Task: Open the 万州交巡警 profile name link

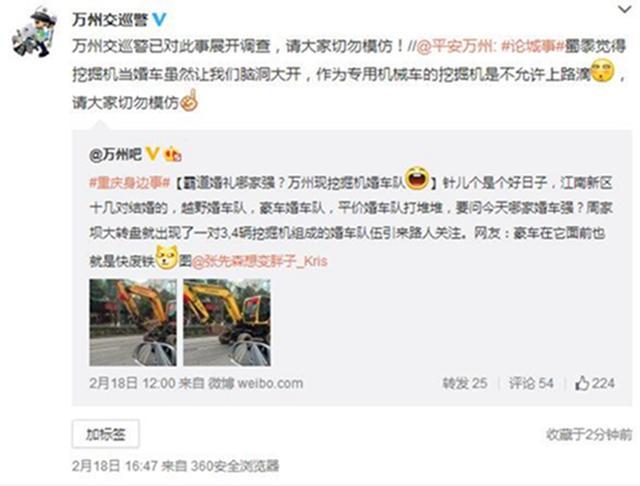Action: (x=110, y=19)
